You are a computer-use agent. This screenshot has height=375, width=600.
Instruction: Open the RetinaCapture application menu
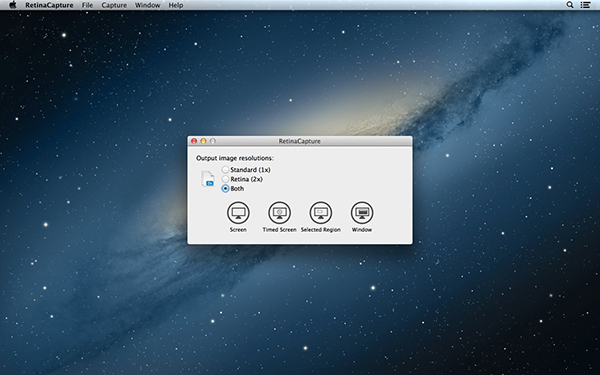click(x=49, y=5)
